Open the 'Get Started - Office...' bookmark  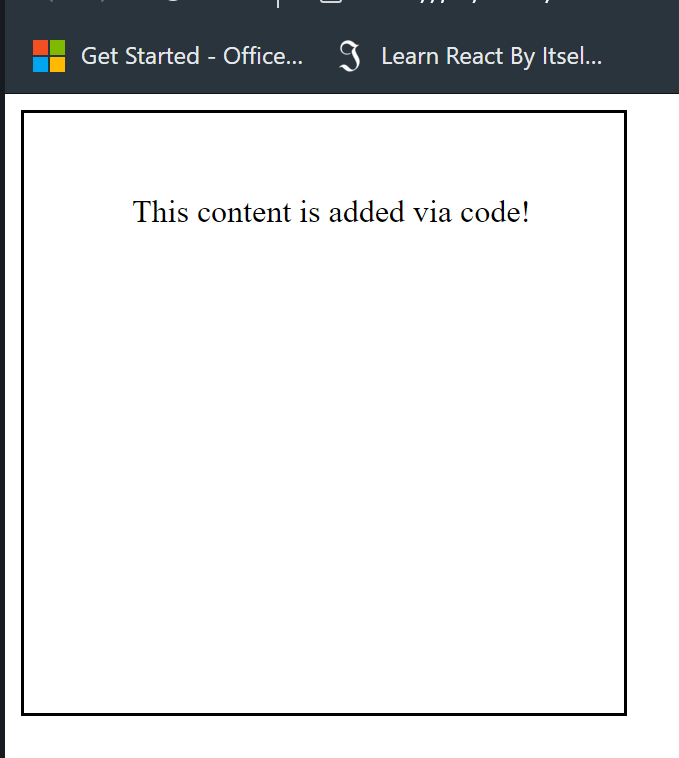[x=167, y=56]
